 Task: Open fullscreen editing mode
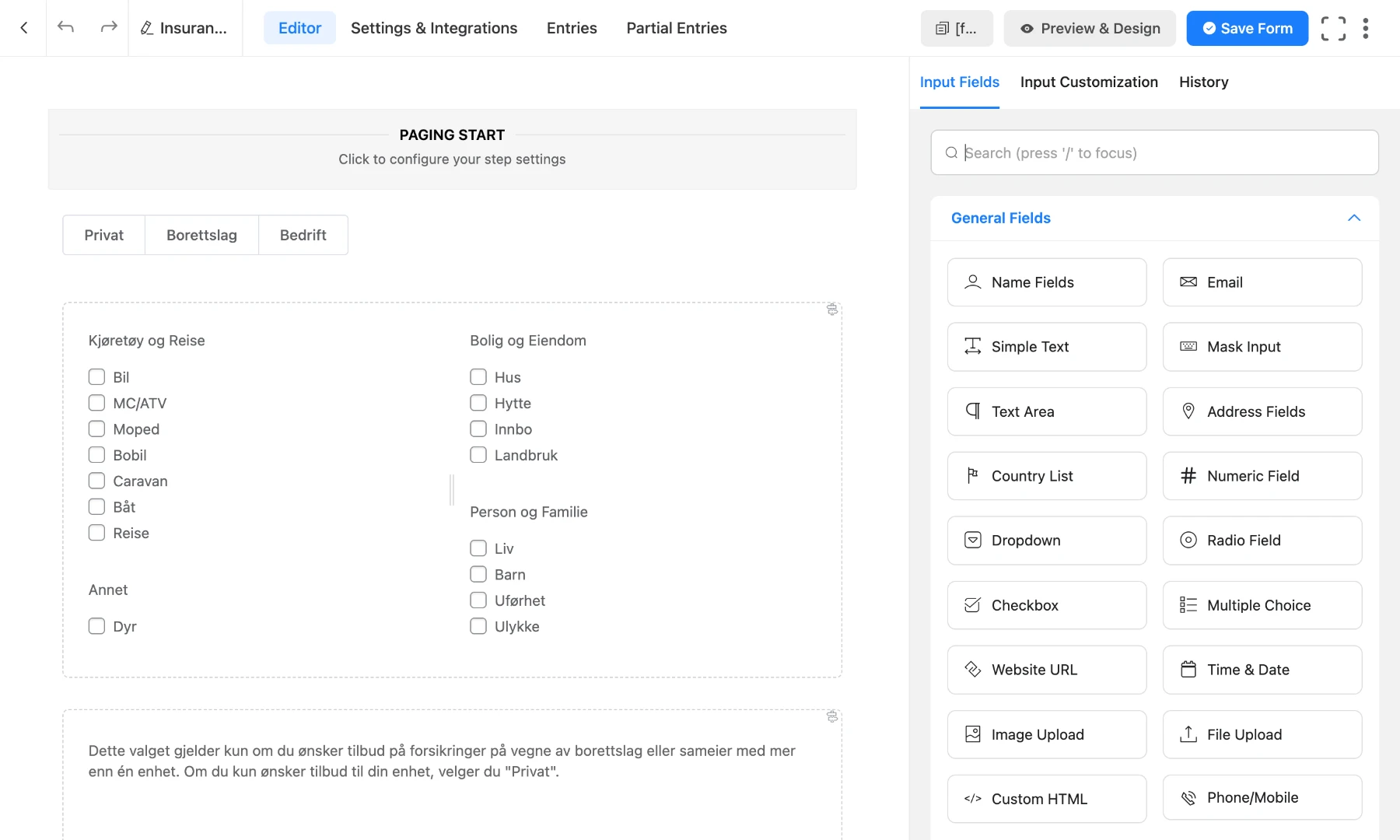[x=1335, y=28]
